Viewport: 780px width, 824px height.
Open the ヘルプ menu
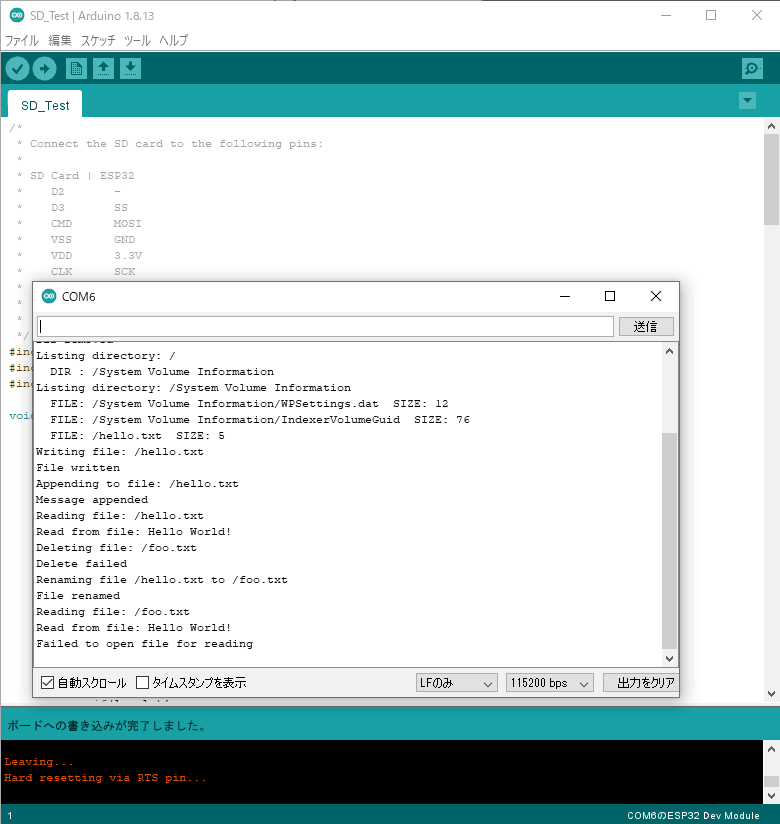tap(173, 40)
